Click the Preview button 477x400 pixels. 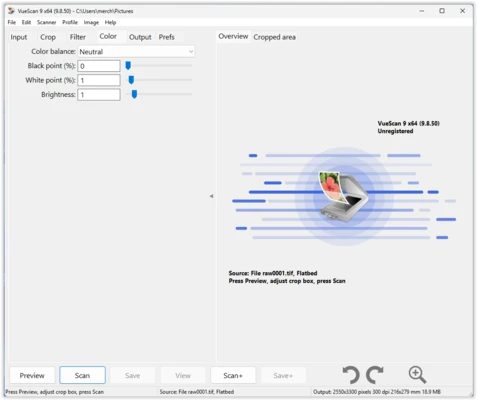pos(32,375)
